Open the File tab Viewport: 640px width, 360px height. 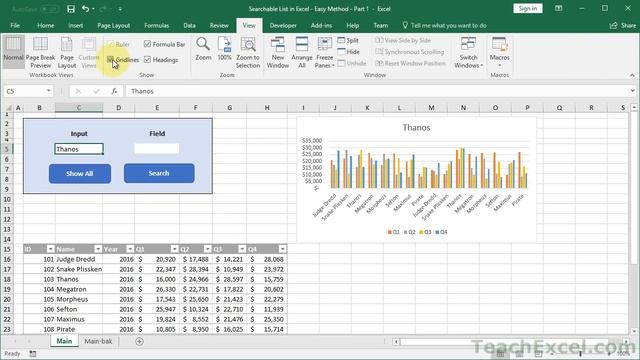click(x=15, y=25)
